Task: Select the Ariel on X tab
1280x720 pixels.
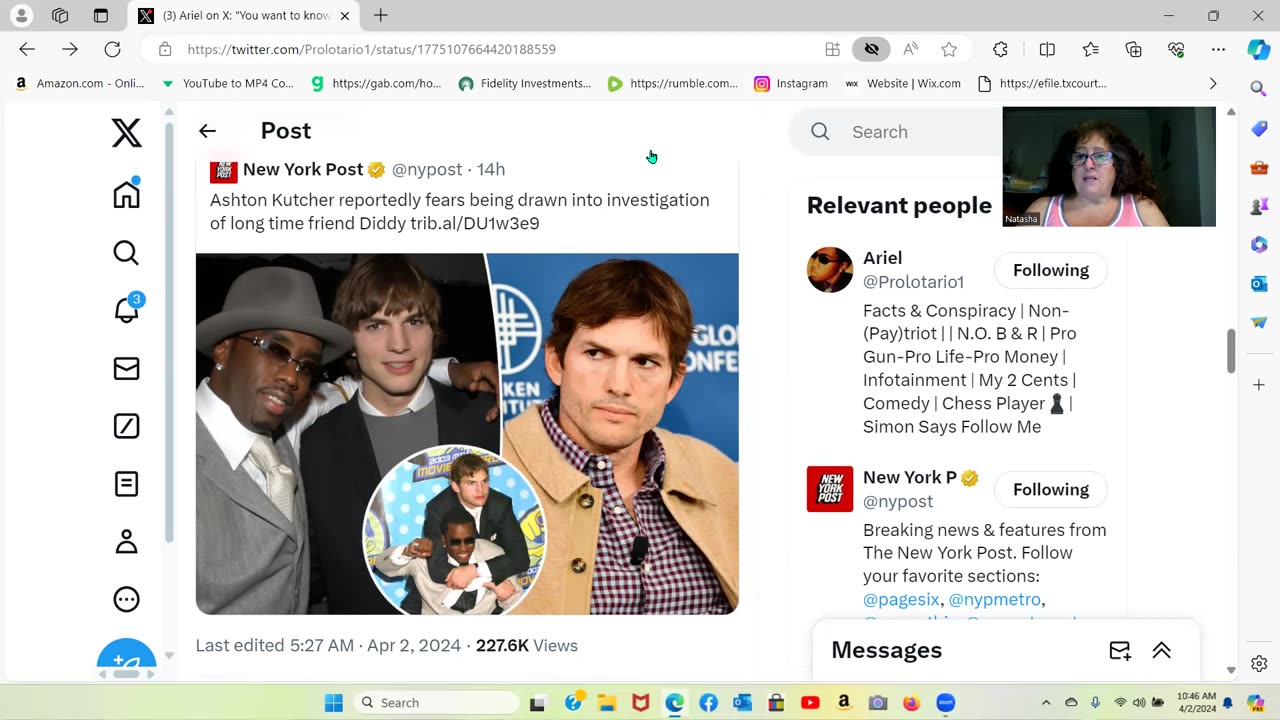Action: pos(245,16)
